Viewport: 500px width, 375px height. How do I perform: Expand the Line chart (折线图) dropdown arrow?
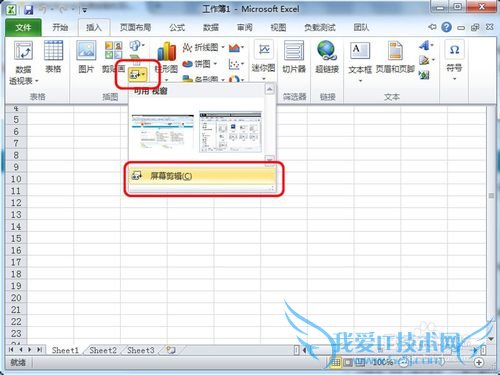coord(223,47)
